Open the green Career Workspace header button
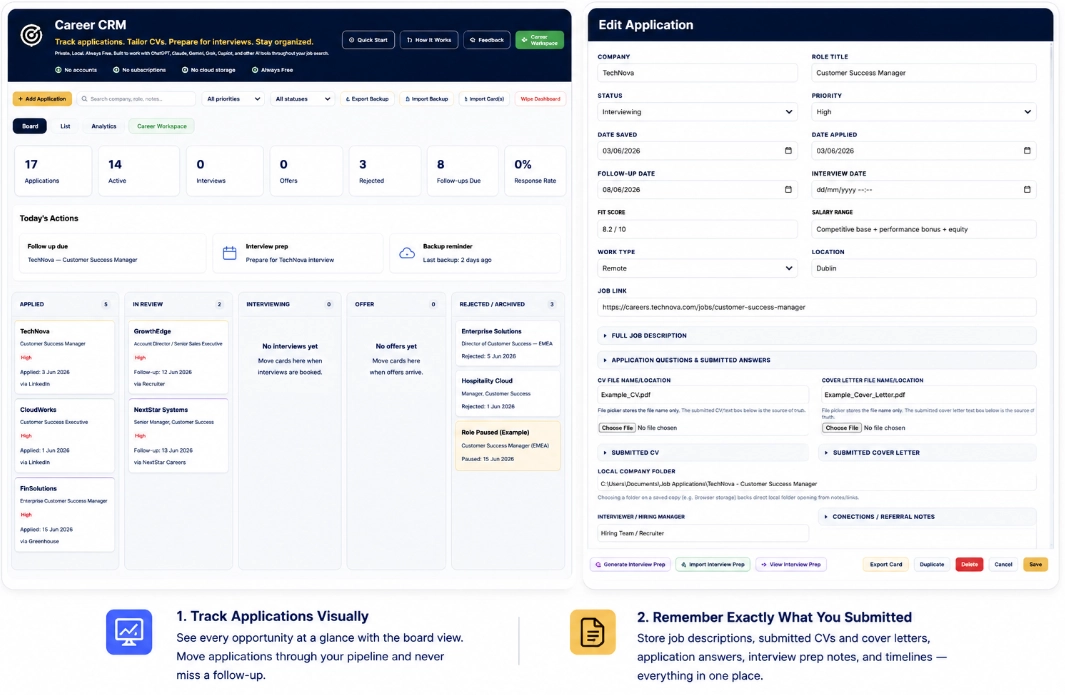This screenshot has width=1065, height=695. tap(539, 40)
